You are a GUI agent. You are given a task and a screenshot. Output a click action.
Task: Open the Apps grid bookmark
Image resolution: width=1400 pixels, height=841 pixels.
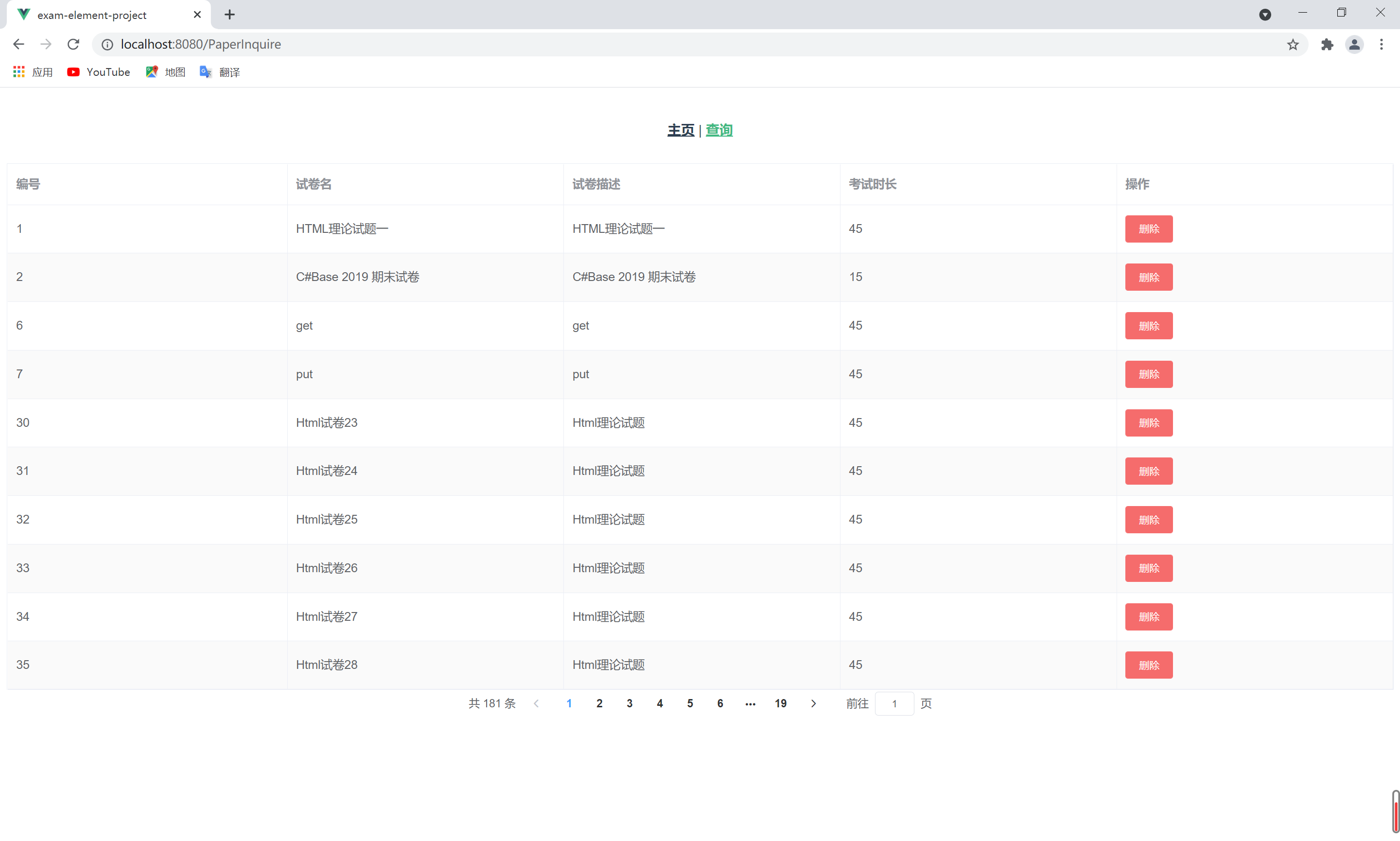(x=32, y=72)
